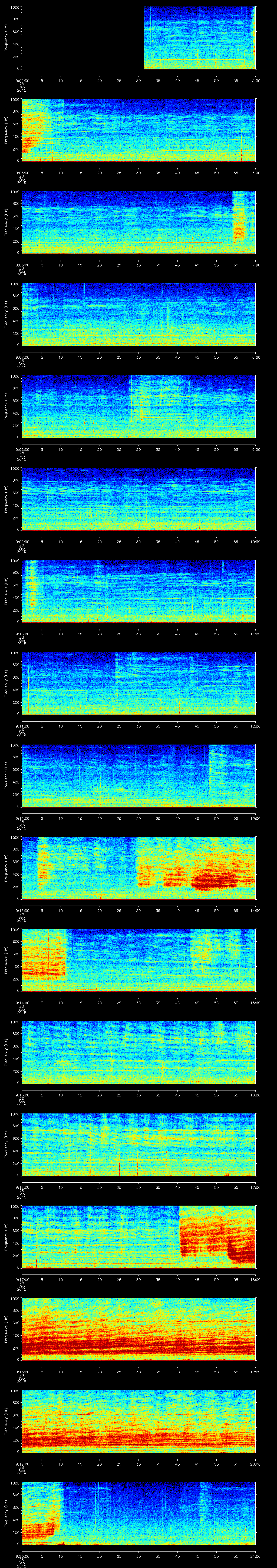The image size is (277, 1568).
Task: Pick the final spectrogram starting 9:20:00
Action: (x=139, y=1514)
